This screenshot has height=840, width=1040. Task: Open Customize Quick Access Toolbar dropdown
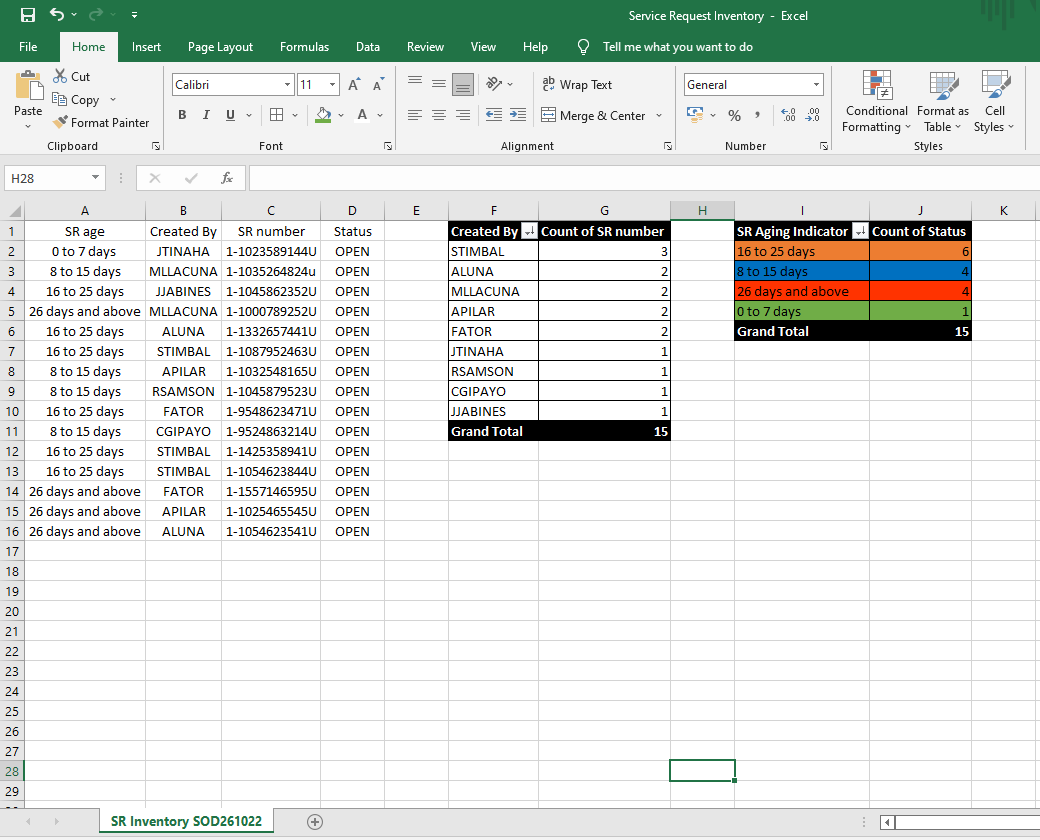[x=135, y=15]
